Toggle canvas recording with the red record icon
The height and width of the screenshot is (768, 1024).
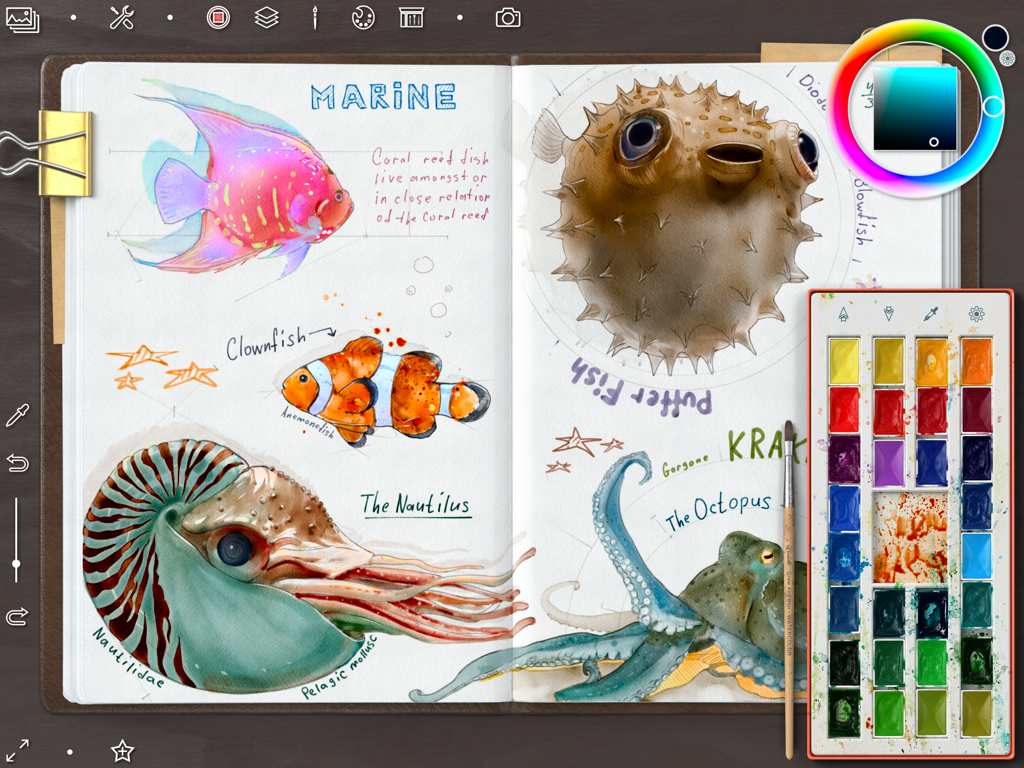click(x=218, y=17)
